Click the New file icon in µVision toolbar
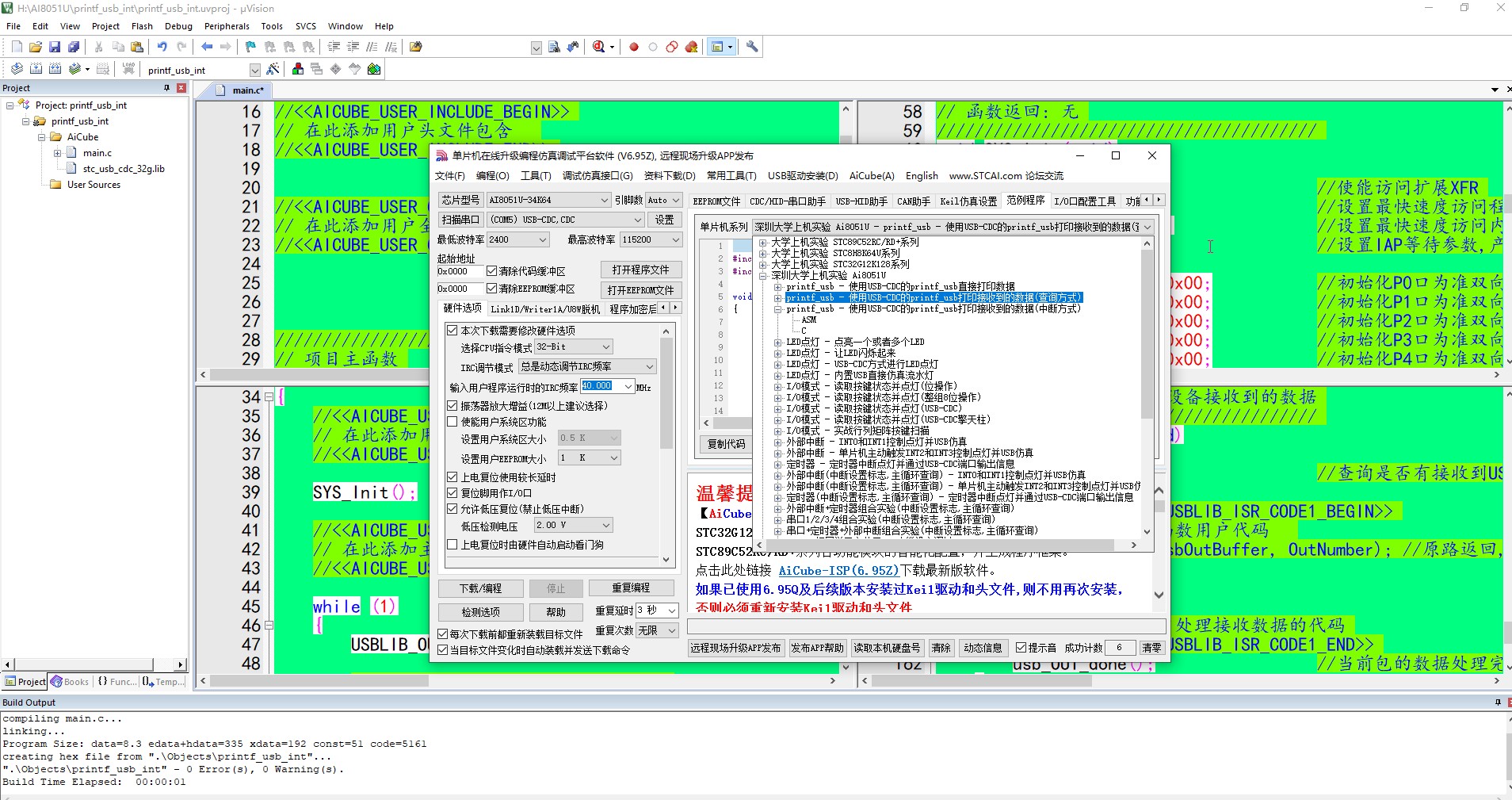1512x800 pixels. (x=17, y=47)
